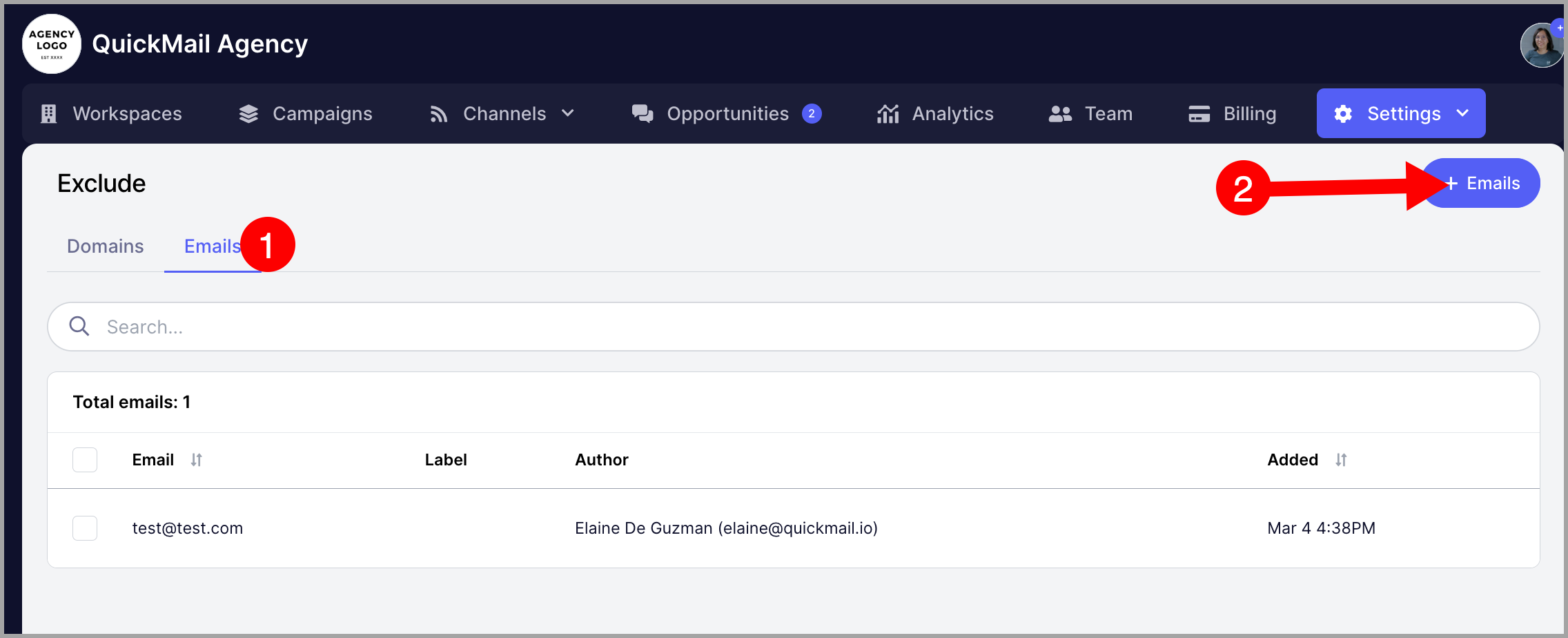Open the Workspaces menu item

pyautogui.click(x=112, y=114)
